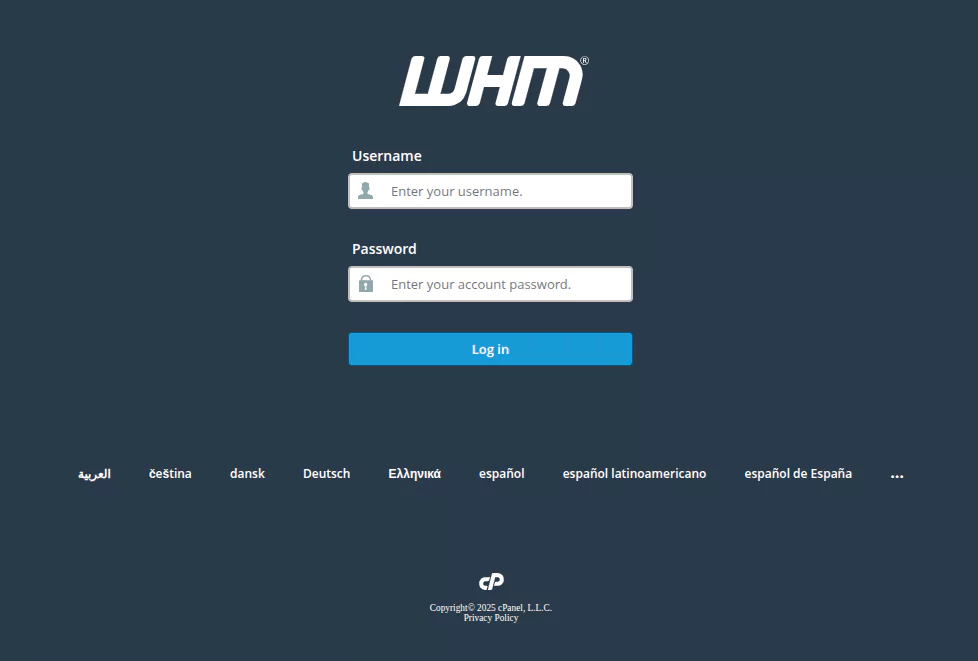Viewport: 978px width, 661px height.
Task: Focus the Username input field
Action: [490, 191]
